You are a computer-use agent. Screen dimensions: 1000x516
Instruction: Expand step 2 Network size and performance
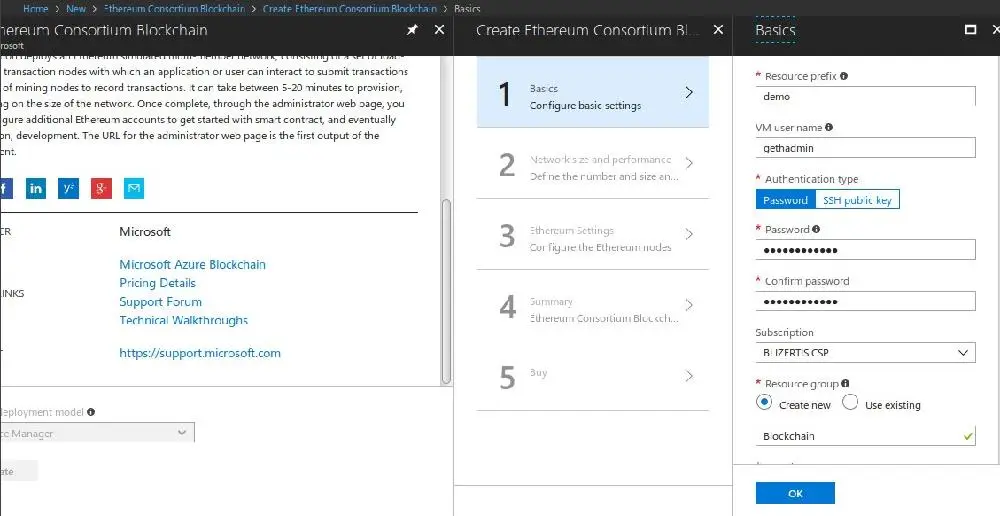point(593,167)
